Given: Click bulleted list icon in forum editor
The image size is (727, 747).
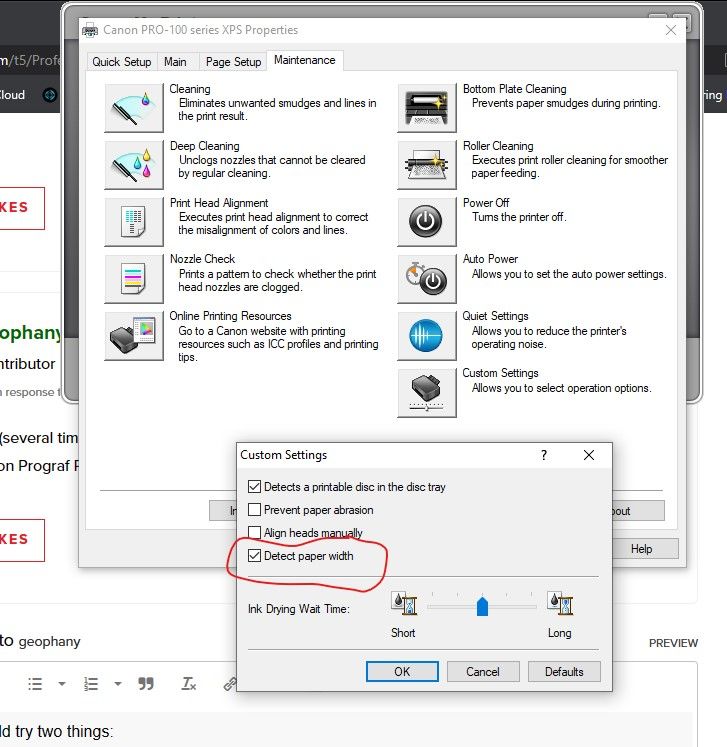Looking at the screenshot, I should (x=35, y=684).
